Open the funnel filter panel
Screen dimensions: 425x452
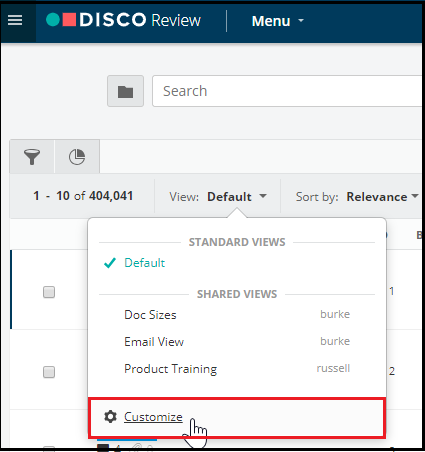(x=32, y=157)
